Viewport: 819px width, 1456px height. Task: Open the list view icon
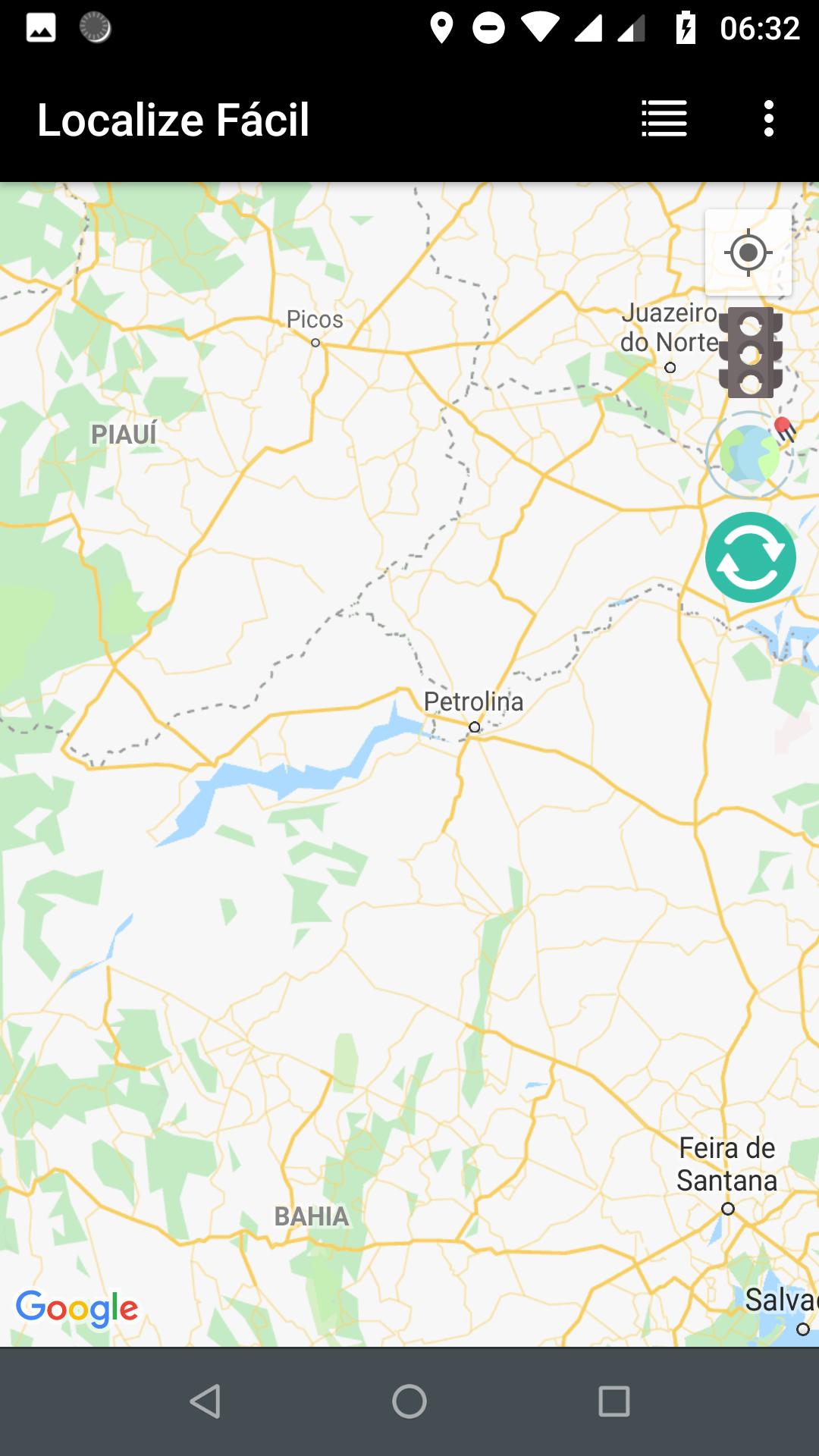[x=664, y=119]
